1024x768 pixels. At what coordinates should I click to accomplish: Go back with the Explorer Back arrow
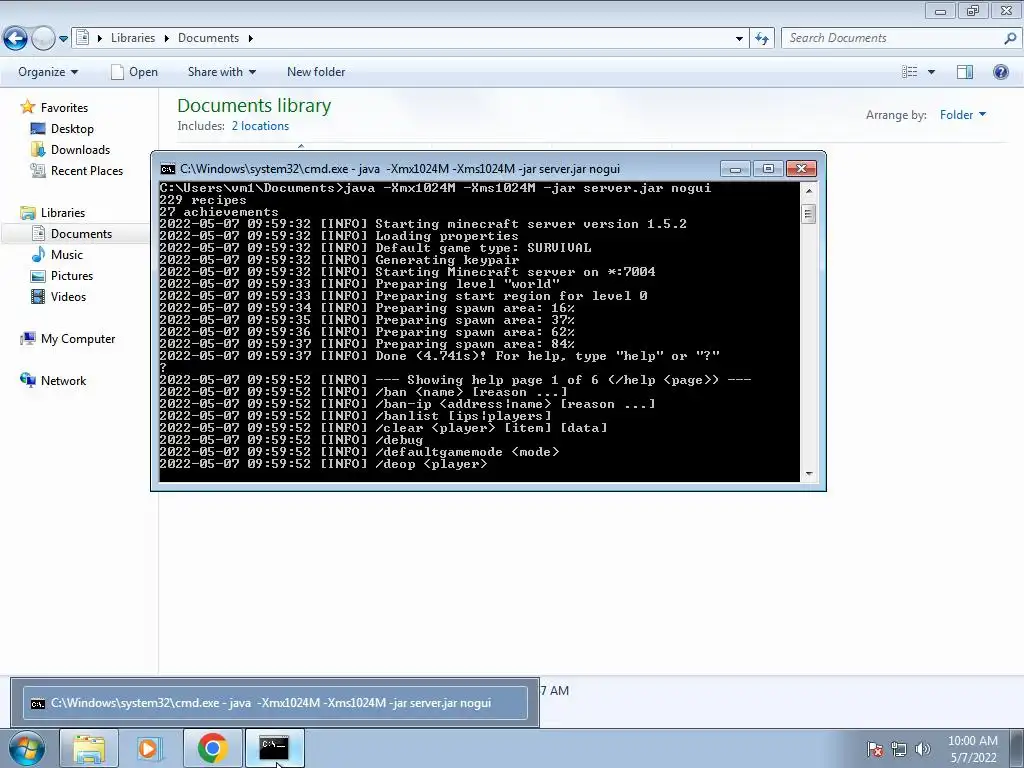[15, 39]
